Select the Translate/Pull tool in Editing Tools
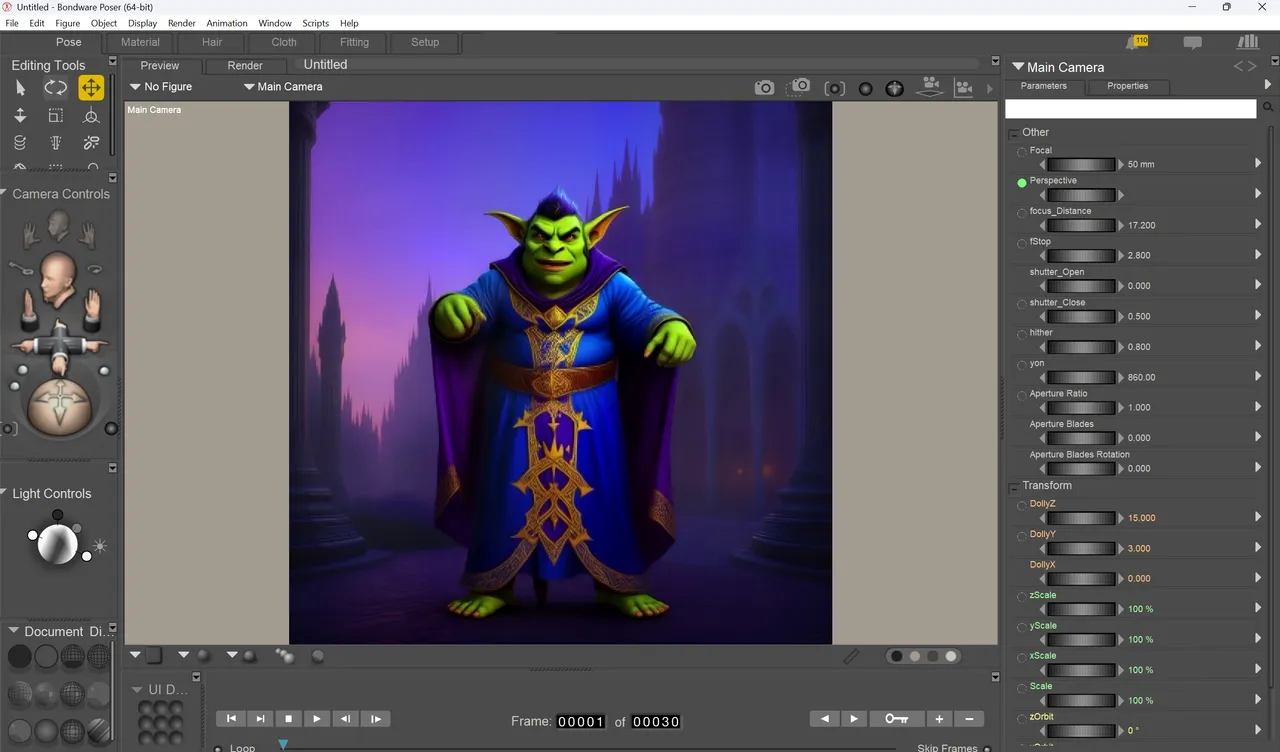Screen dimensions: 1280x752 click(91, 88)
